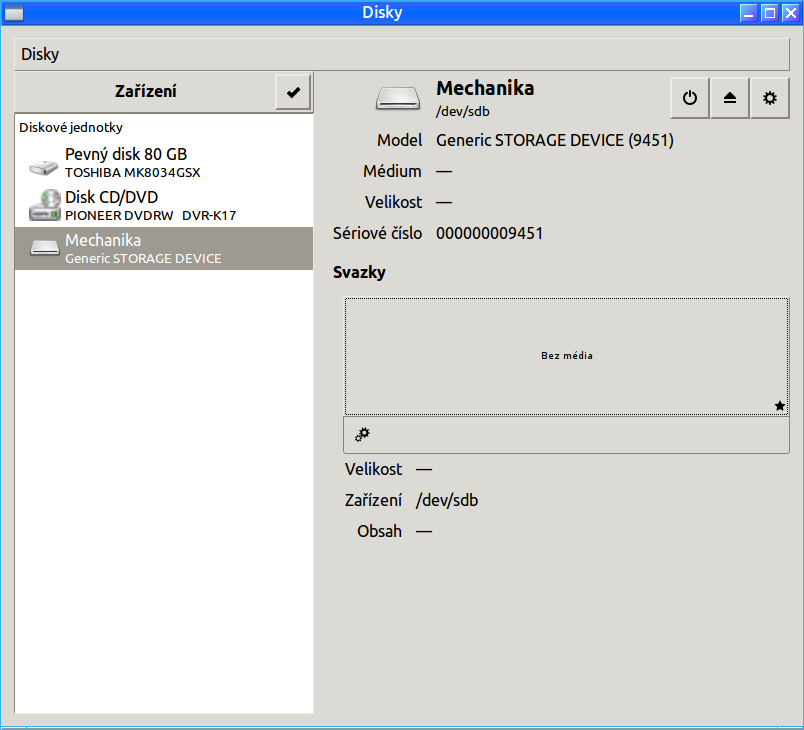804x730 pixels.
Task: Click the Zařízení /dev/sdb value at bottom
Action: [447, 500]
